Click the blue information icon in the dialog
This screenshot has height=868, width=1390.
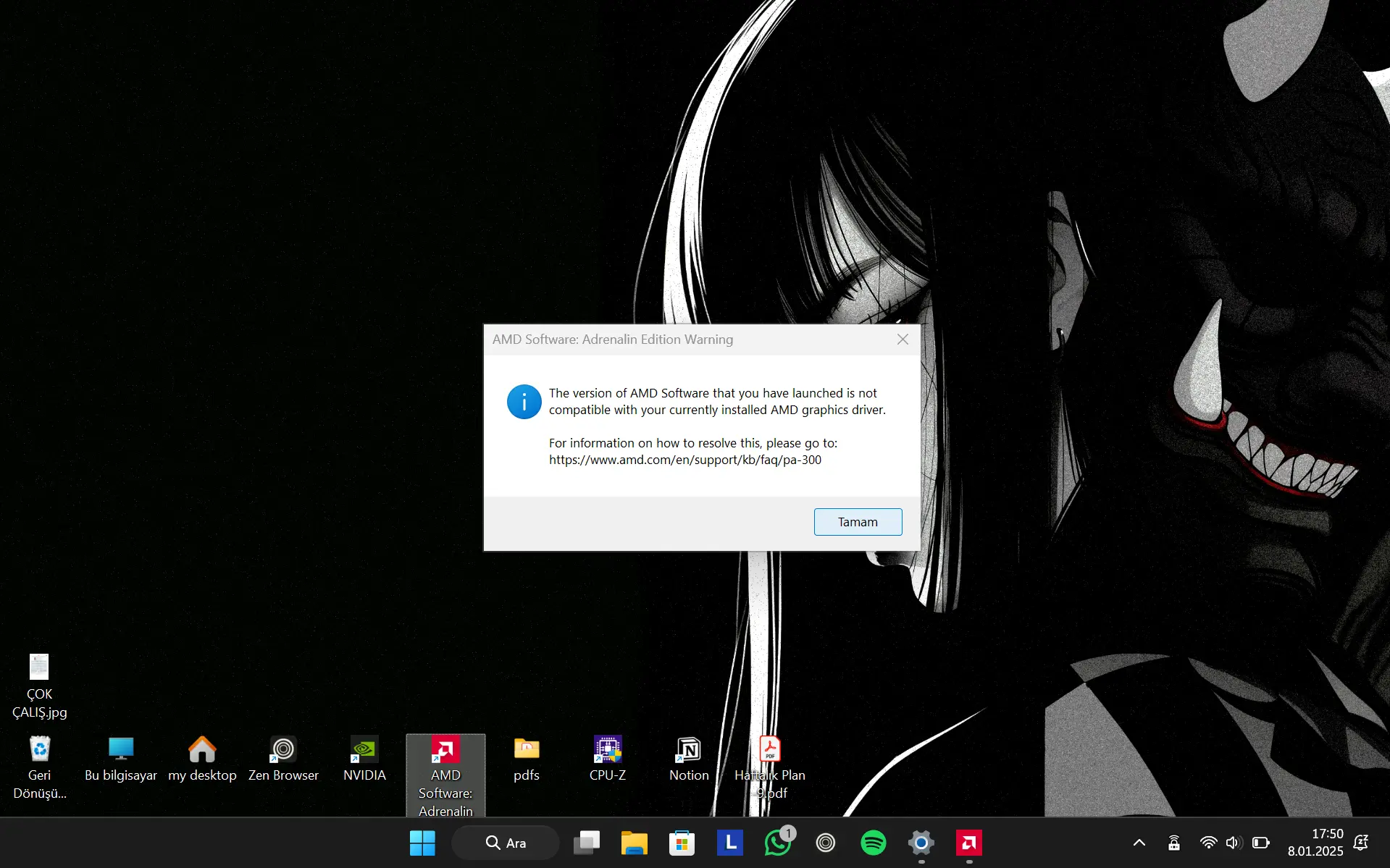(524, 402)
